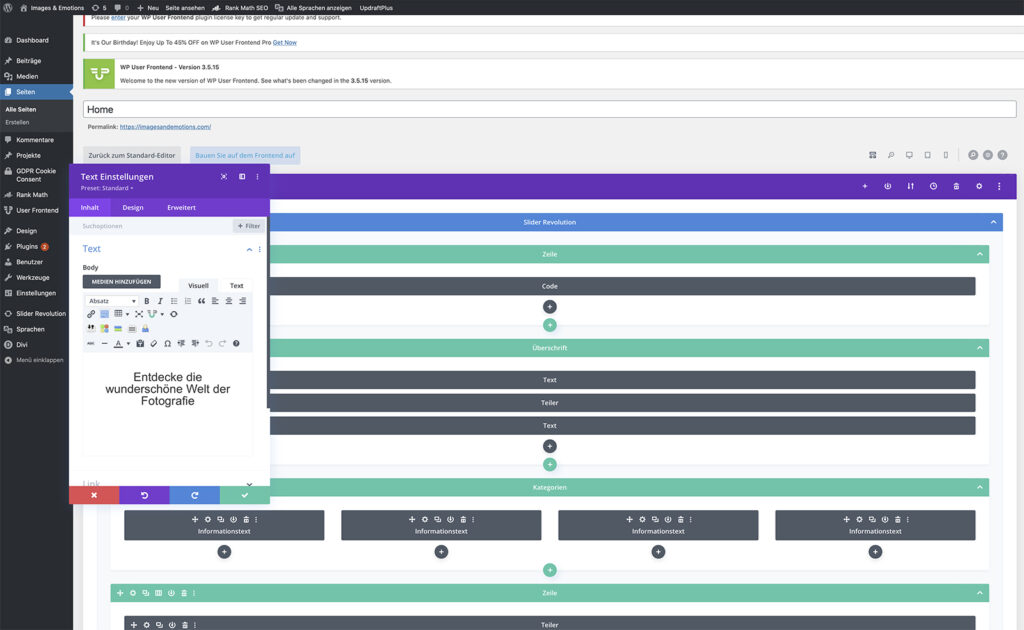This screenshot has width=1024, height=630.
Task: Insert a special character (omega icon)
Action: coord(167,343)
